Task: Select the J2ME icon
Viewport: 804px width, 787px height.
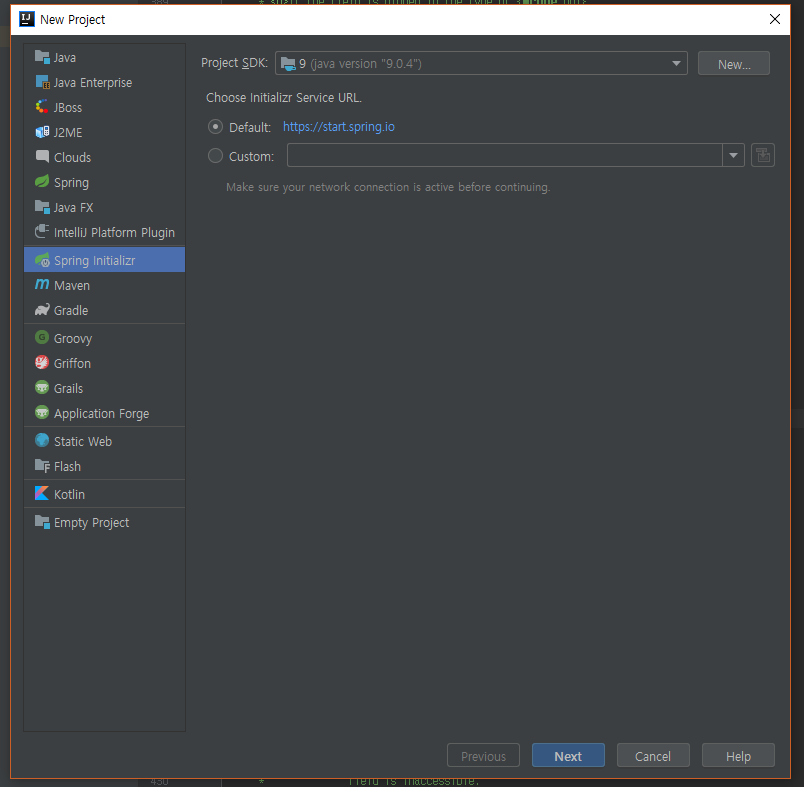Action: pyautogui.click(x=42, y=132)
